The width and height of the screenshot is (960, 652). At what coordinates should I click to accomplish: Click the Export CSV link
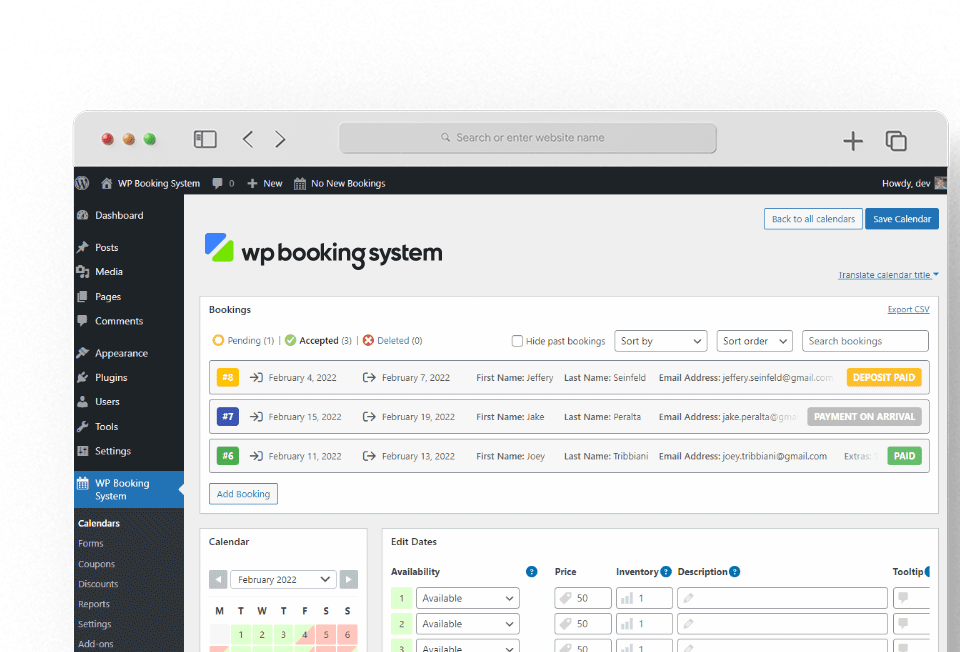(908, 310)
